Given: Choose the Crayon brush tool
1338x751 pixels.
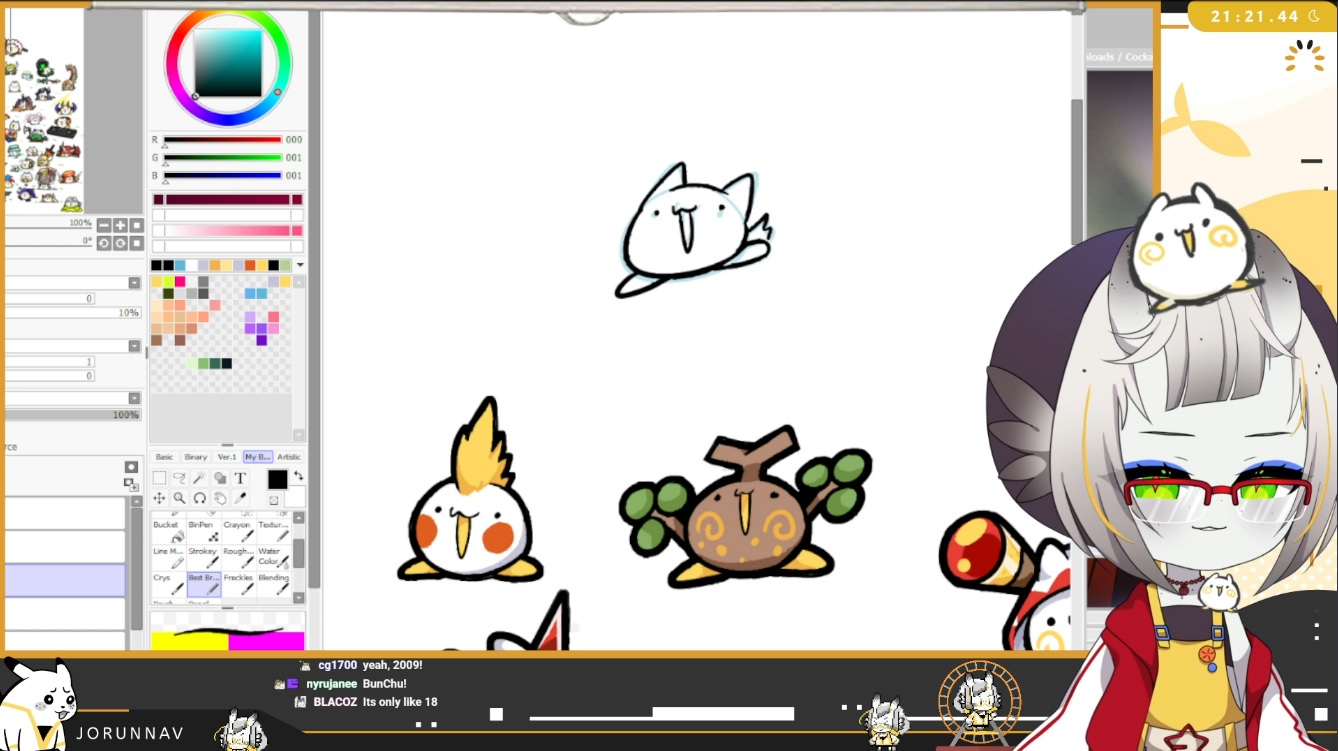Looking at the screenshot, I should 239,531.
